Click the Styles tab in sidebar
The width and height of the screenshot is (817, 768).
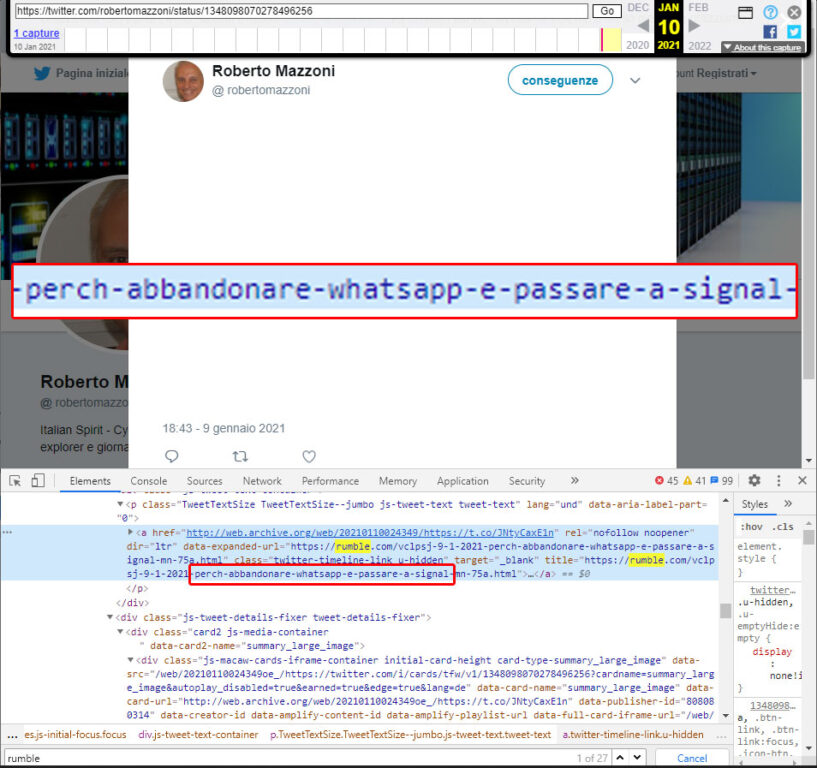pos(754,504)
